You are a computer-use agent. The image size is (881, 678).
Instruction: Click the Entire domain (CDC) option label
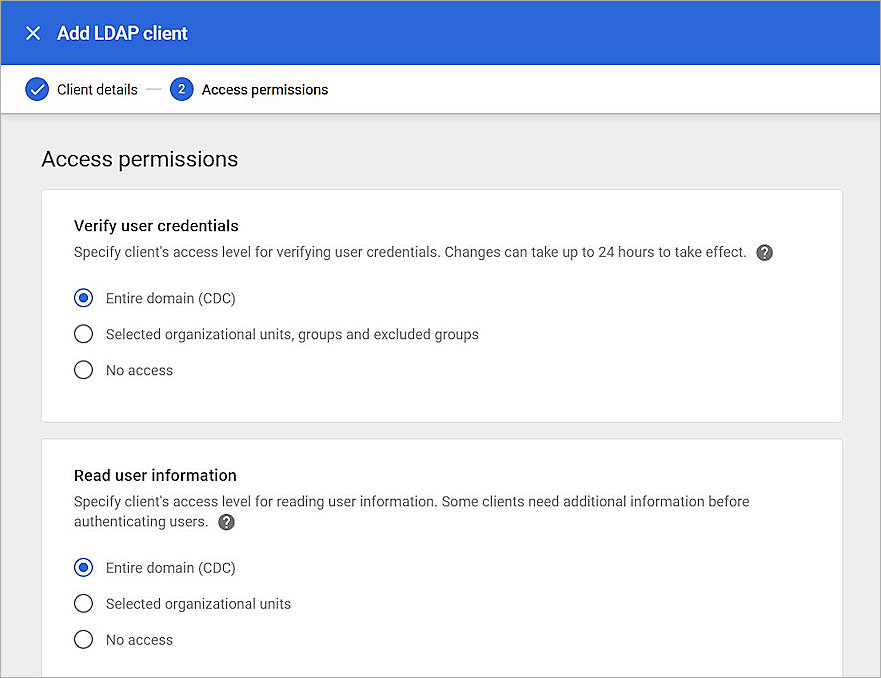(170, 298)
